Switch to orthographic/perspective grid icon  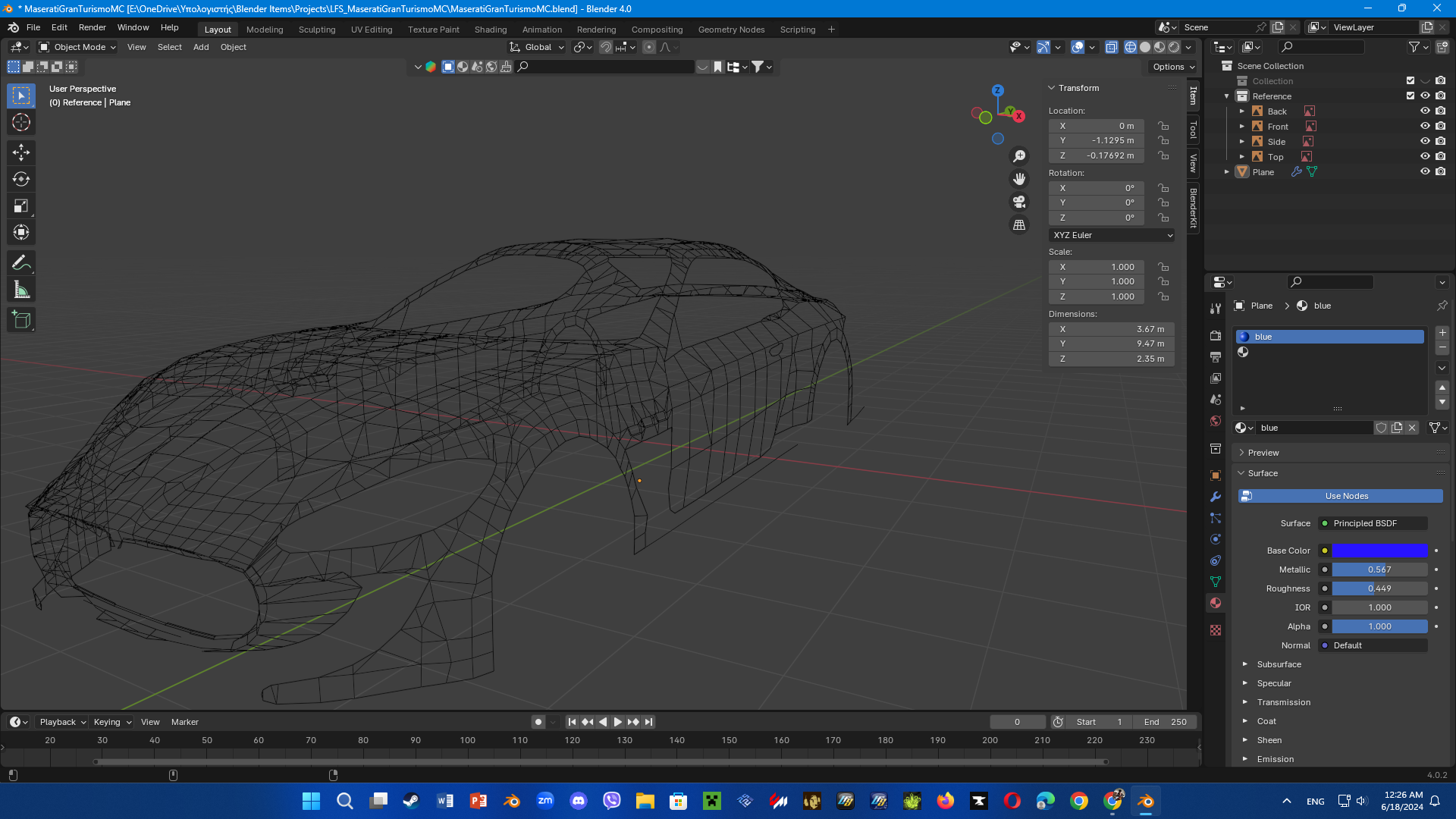(1019, 225)
